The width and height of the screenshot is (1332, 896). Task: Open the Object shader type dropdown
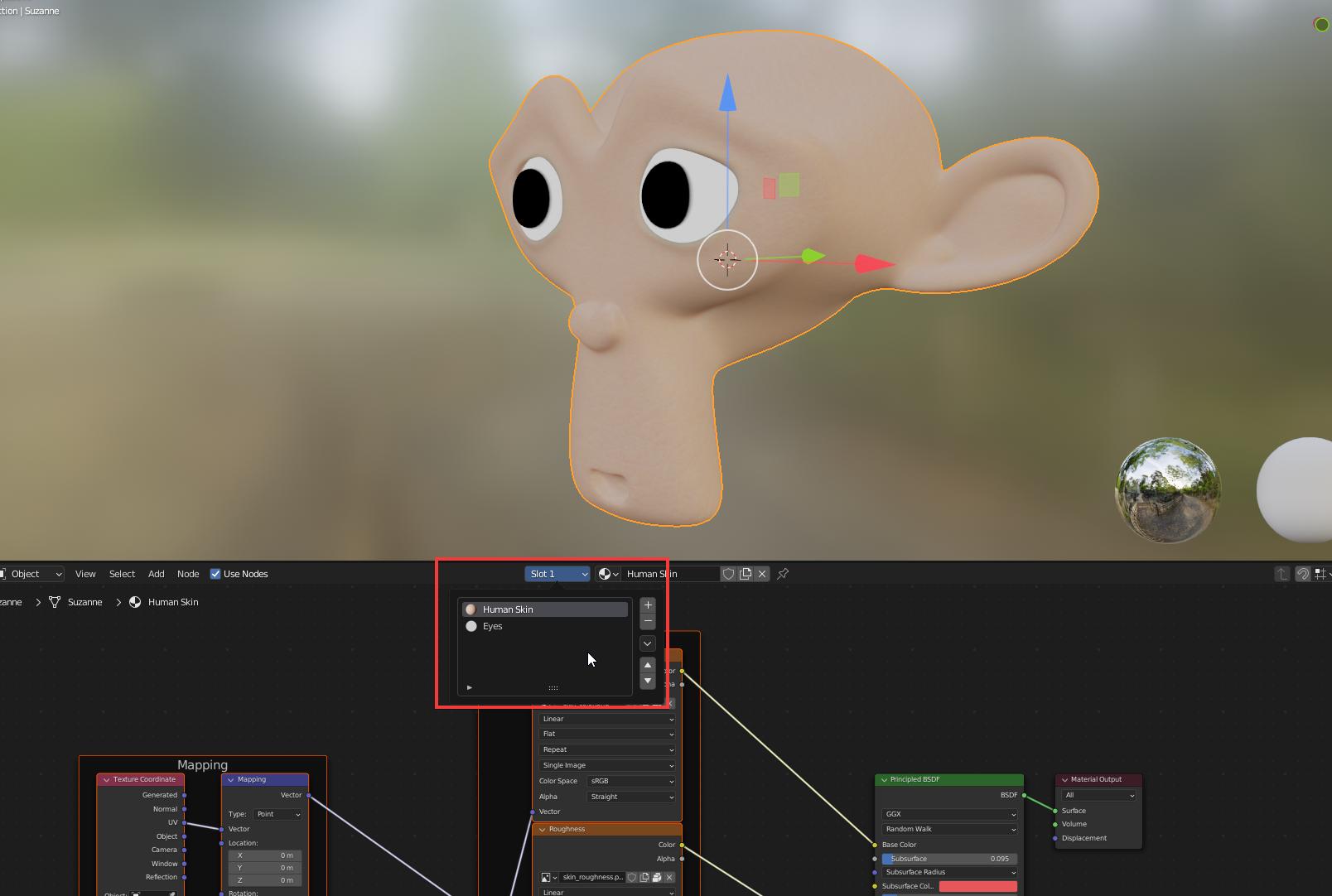[31, 574]
